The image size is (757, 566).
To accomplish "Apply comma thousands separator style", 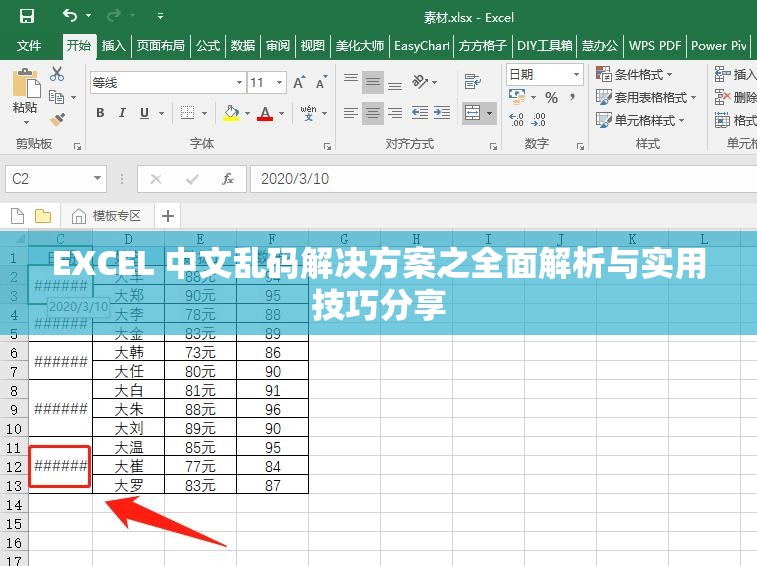I will 573,97.
